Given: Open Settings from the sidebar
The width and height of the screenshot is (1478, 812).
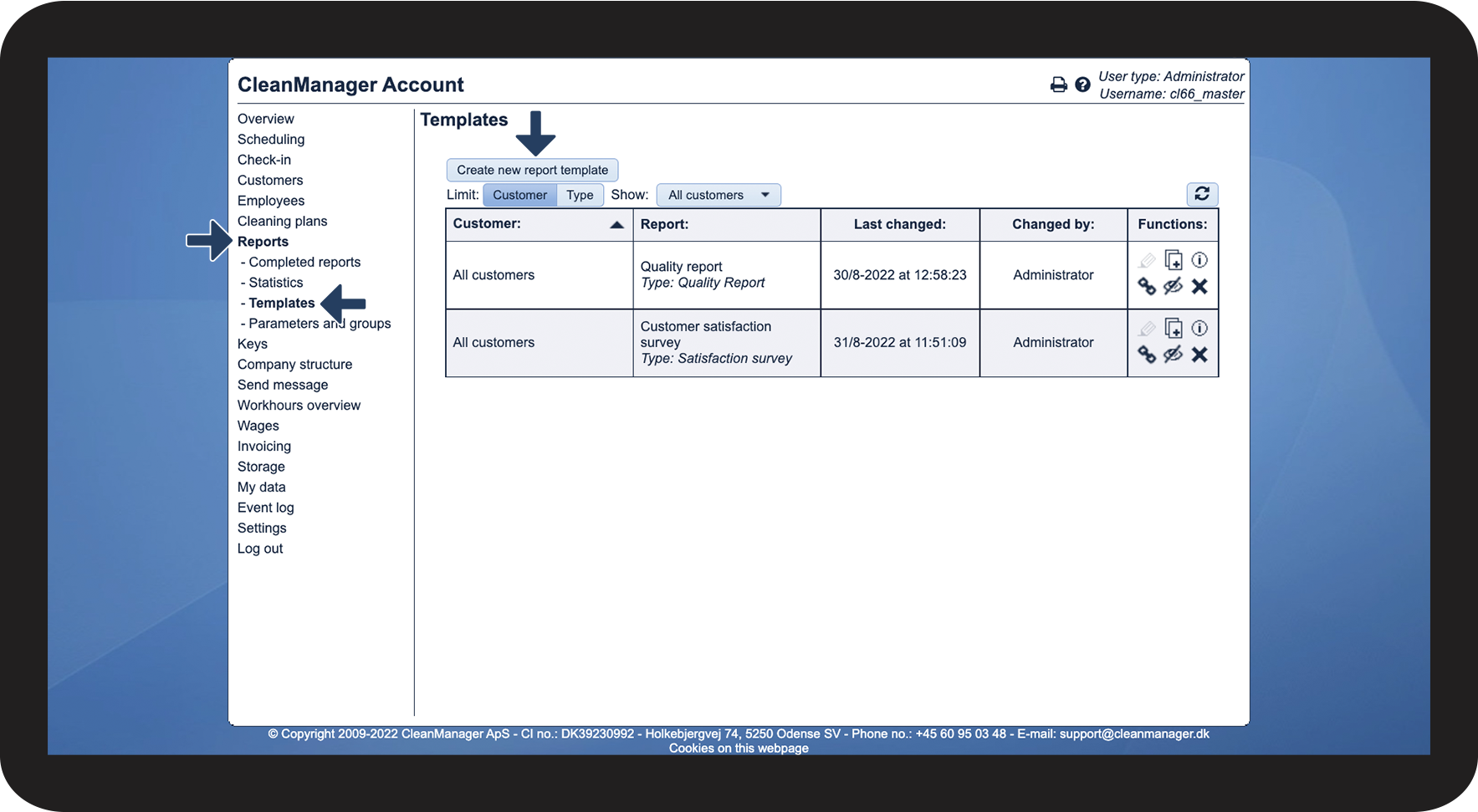Looking at the screenshot, I should 262,529.
